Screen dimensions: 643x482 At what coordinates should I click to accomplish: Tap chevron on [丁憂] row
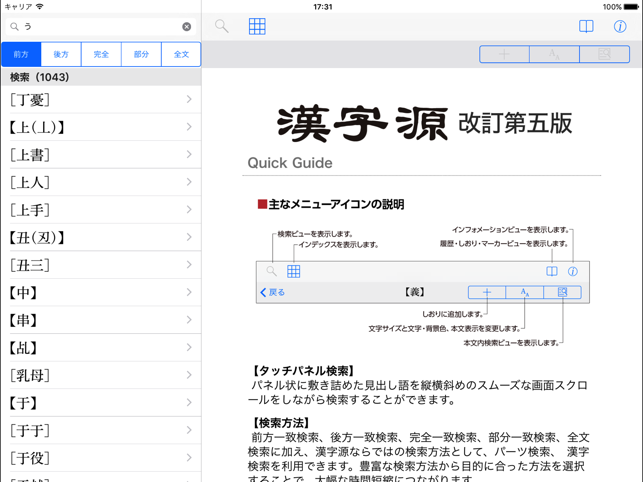pyautogui.click(x=189, y=99)
